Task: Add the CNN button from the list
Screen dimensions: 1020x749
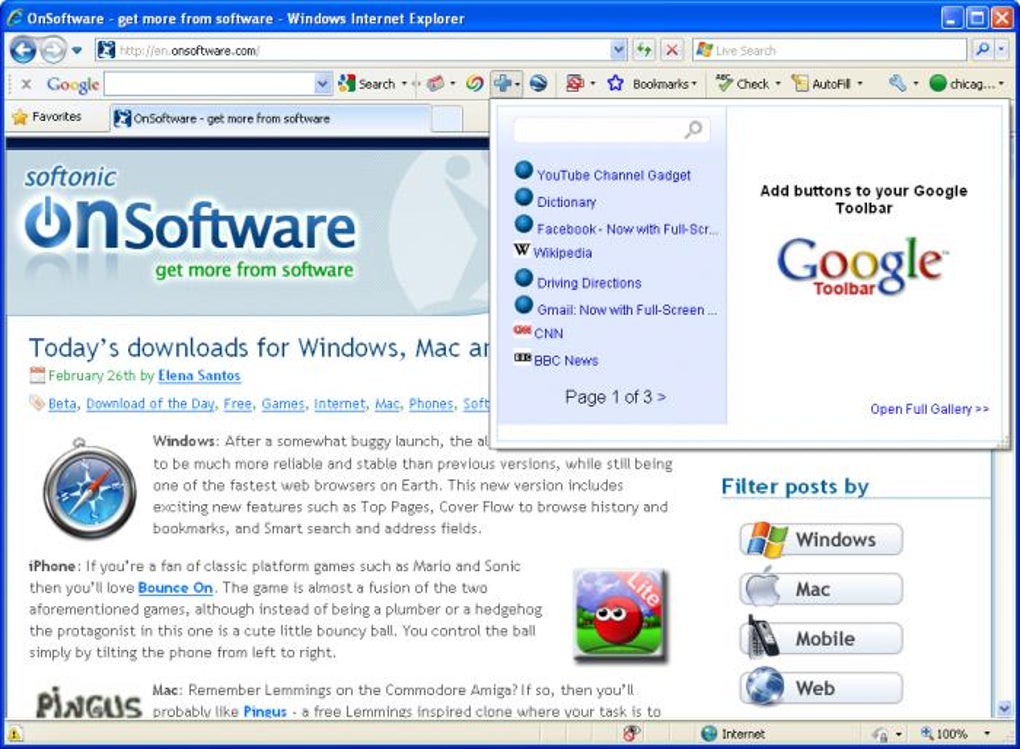Action: [548, 334]
